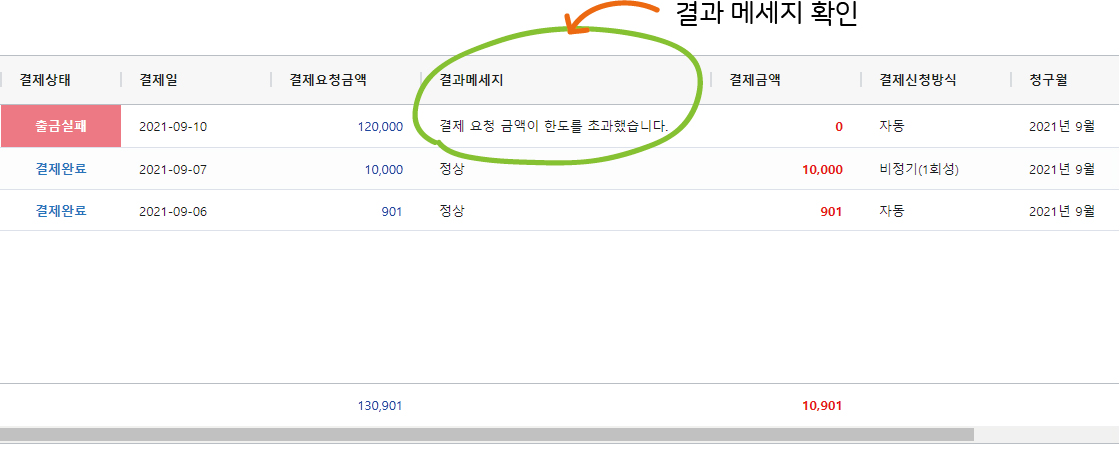Image resolution: width=1120 pixels, height=458 pixels.
Task: Click the requested amount 10,000 in blue
Action: point(384,170)
